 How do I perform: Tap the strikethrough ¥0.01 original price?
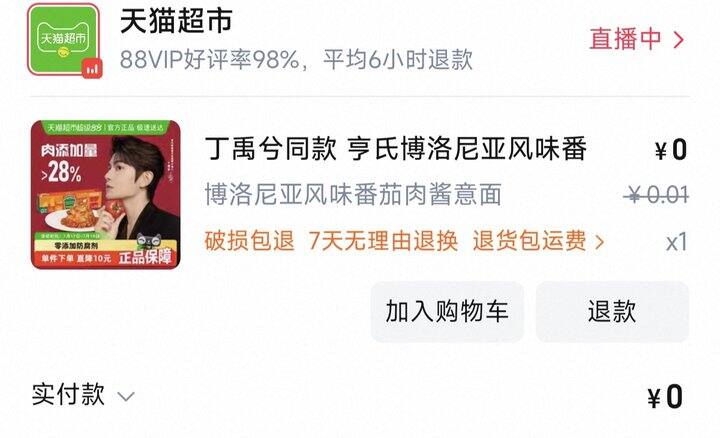tap(656, 195)
